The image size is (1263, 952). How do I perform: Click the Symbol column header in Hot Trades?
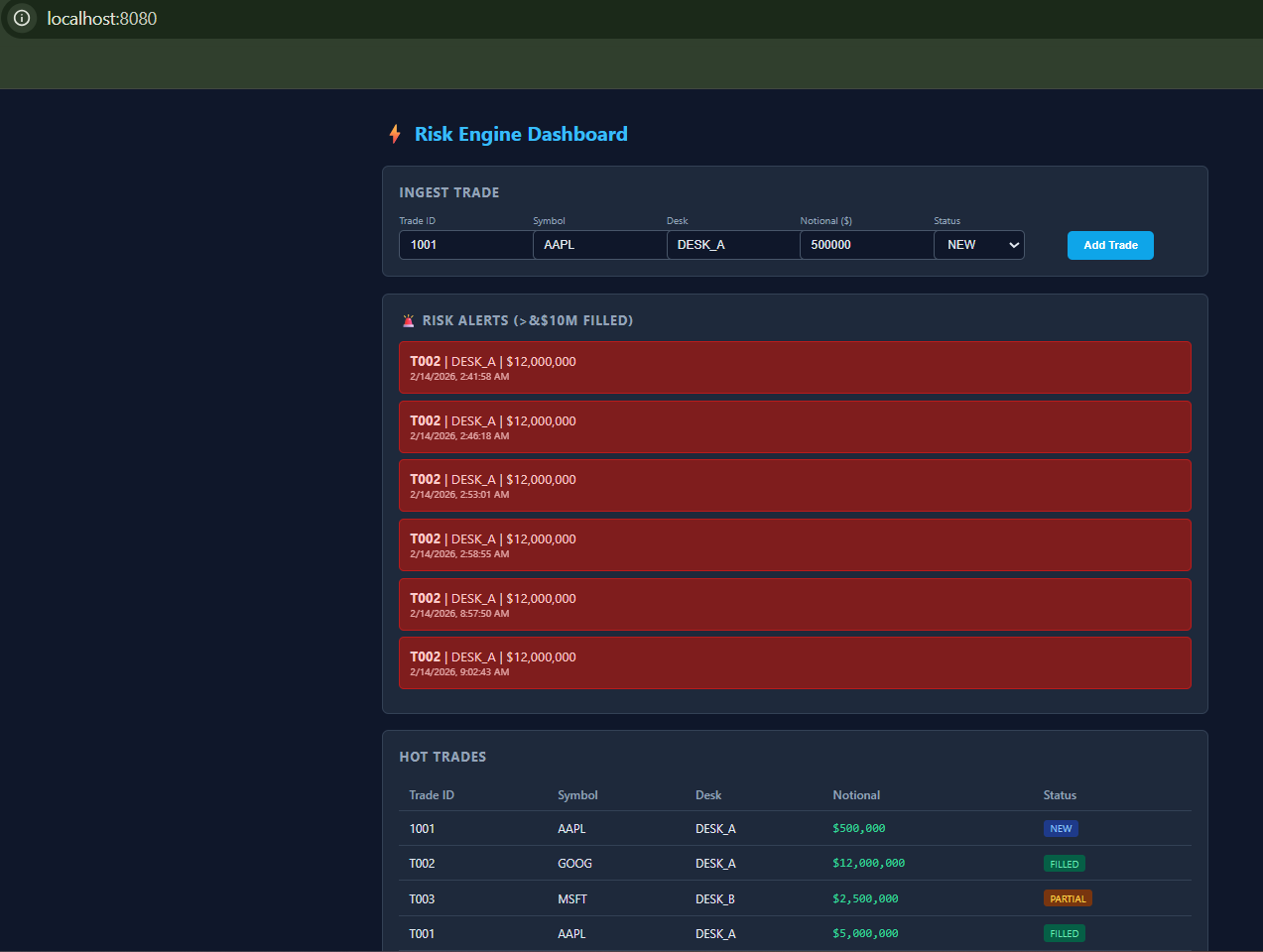tap(577, 795)
